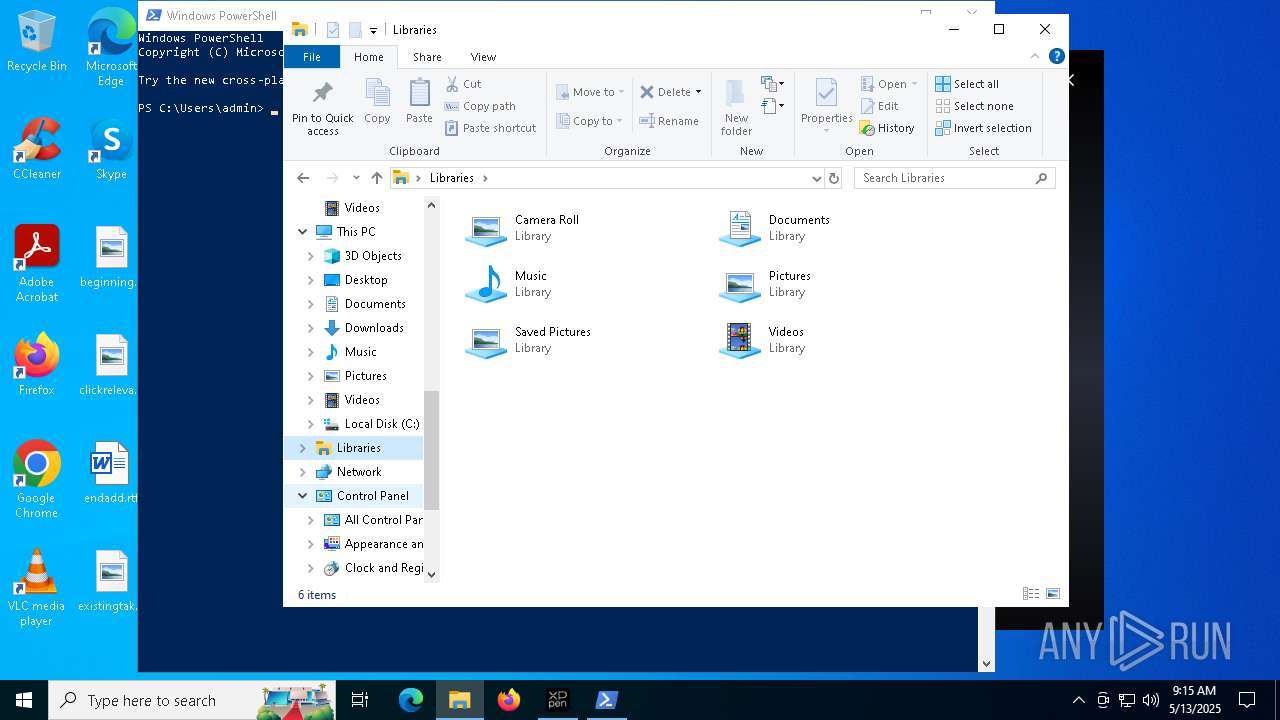Open the File menu tab

(312, 57)
